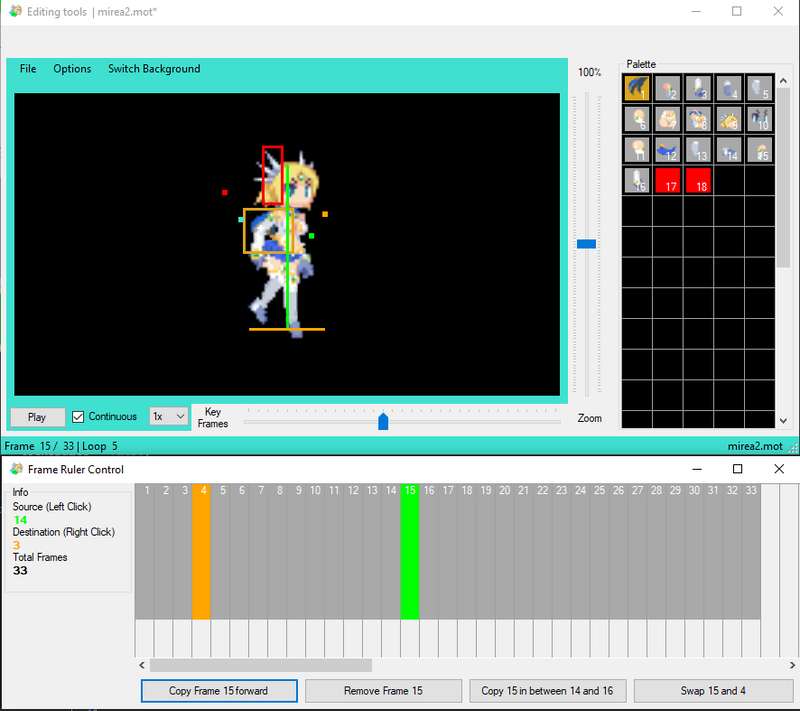800x711 pixels.
Task: Open the File menu
Action: [x=28, y=69]
